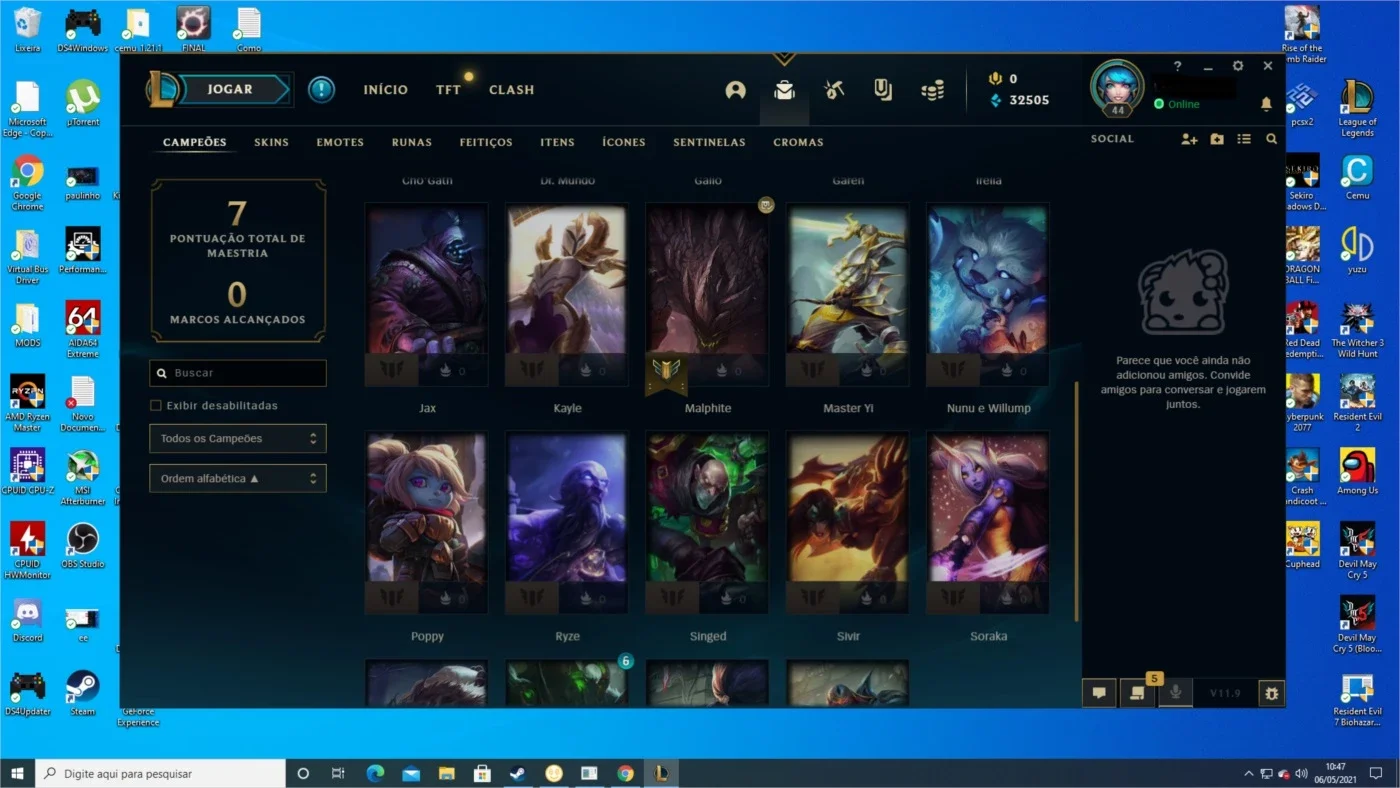Open the Profile icon in top navigation
The width and height of the screenshot is (1400, 788).
[736, 90]
